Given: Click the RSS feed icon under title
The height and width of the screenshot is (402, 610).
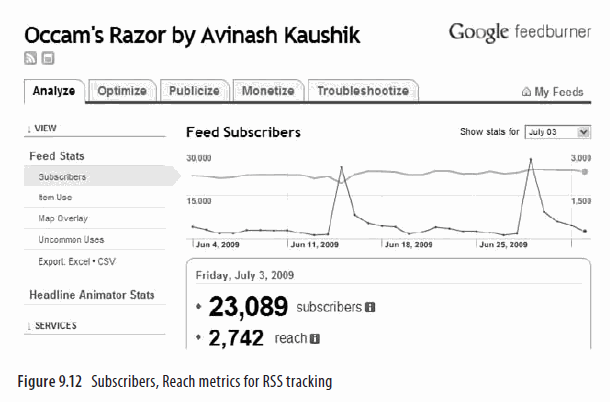Looking at the screenshot, I should pyautogui.click(x=30, y=59).
